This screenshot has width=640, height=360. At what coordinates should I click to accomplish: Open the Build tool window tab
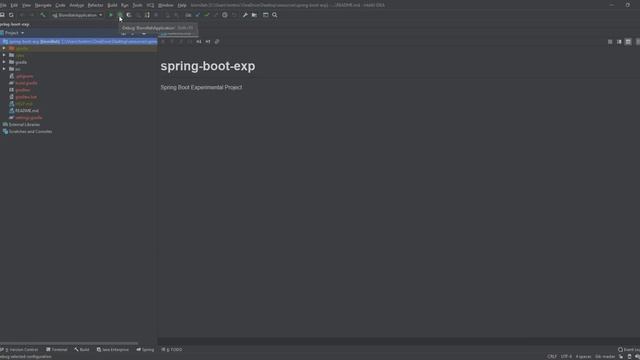pyautogui.click(x=82, y=350)
